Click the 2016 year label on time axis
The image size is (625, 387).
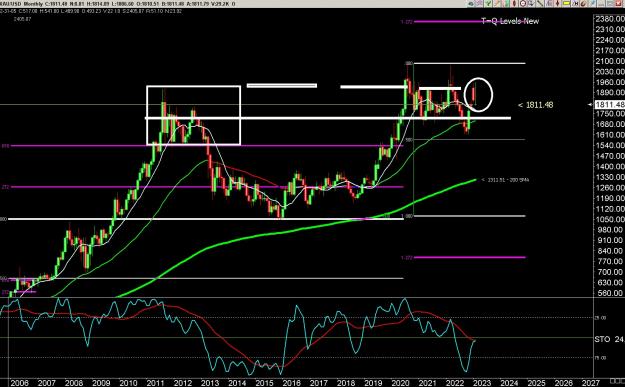tap(291, 383)
